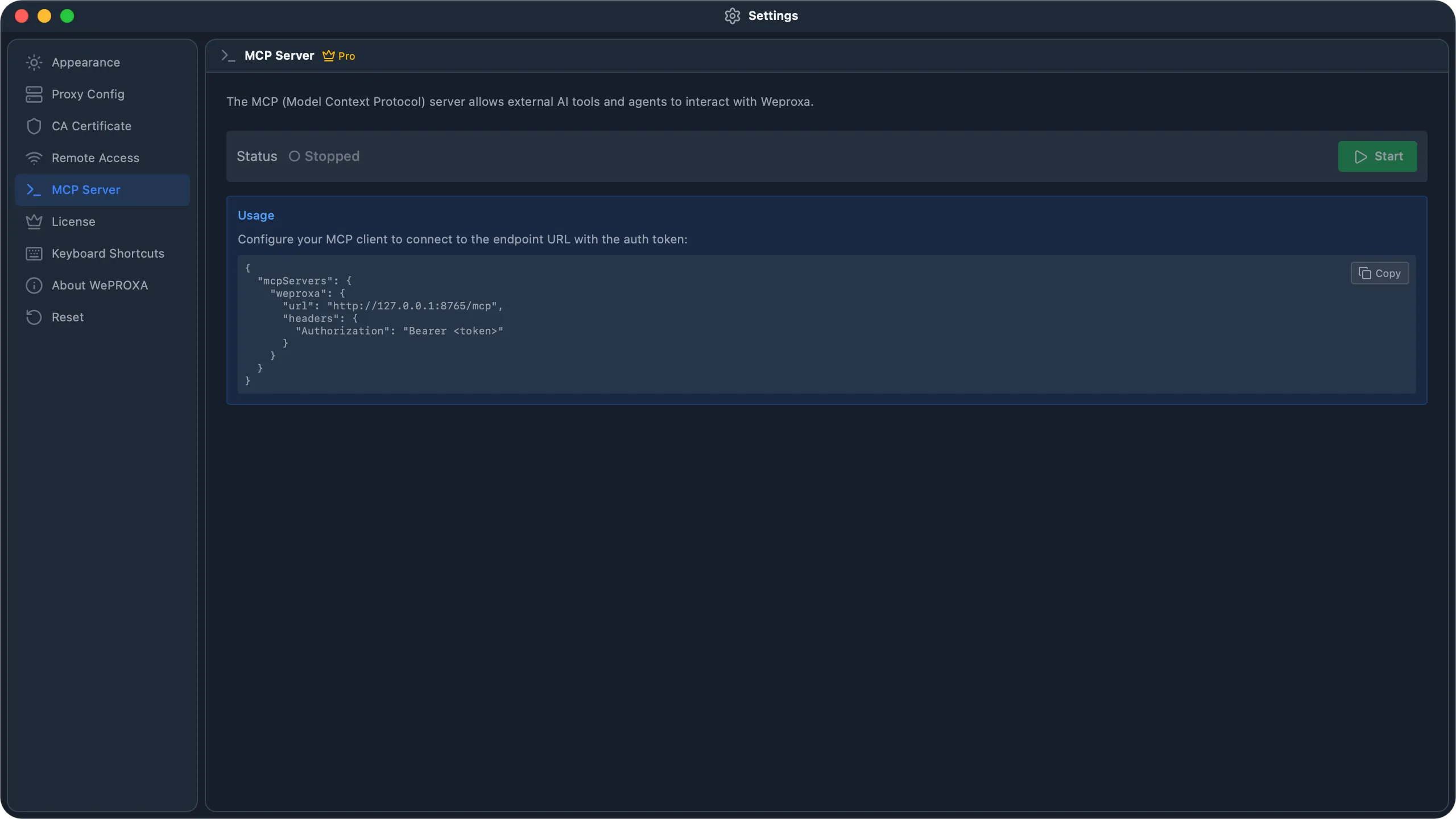
Task: Click the Pro badge label
Action: [346, 56]
